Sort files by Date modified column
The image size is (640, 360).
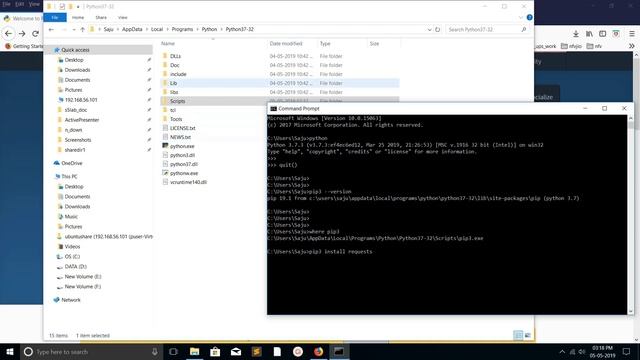point(286,43)
